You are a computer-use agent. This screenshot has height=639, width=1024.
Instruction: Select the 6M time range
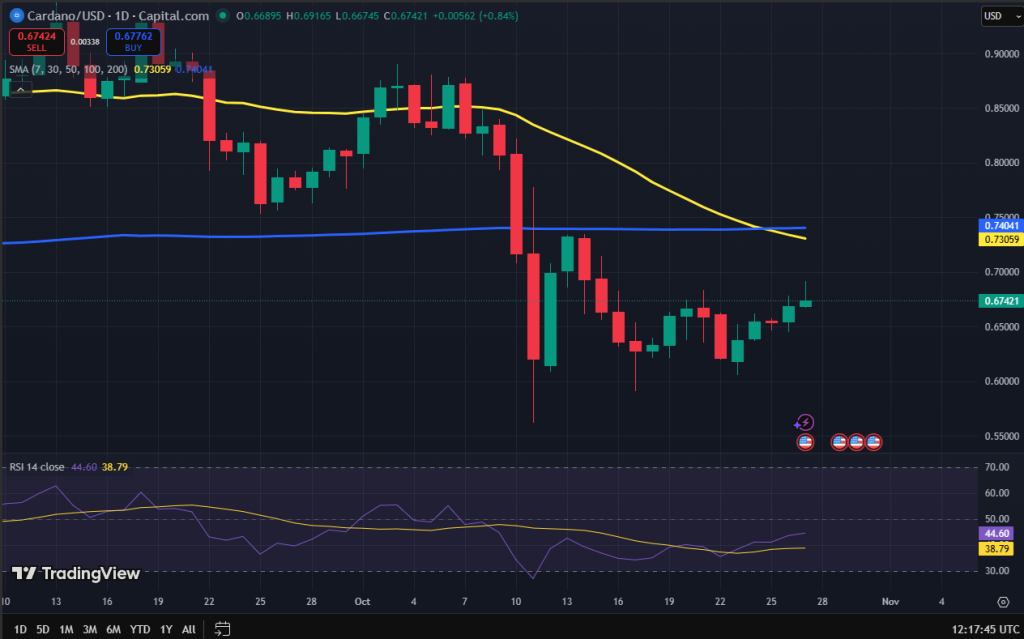[113, 629]
